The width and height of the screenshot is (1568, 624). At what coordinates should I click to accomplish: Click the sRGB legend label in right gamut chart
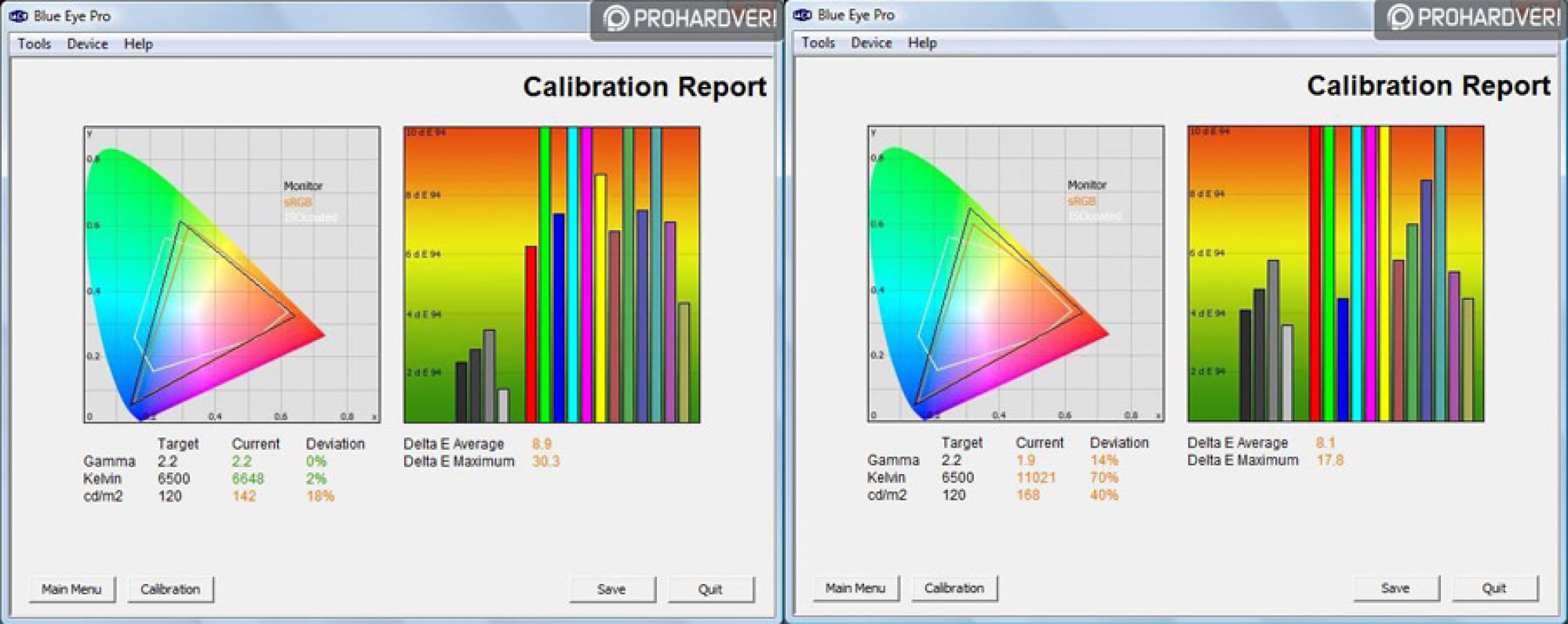click(1081, 201)
